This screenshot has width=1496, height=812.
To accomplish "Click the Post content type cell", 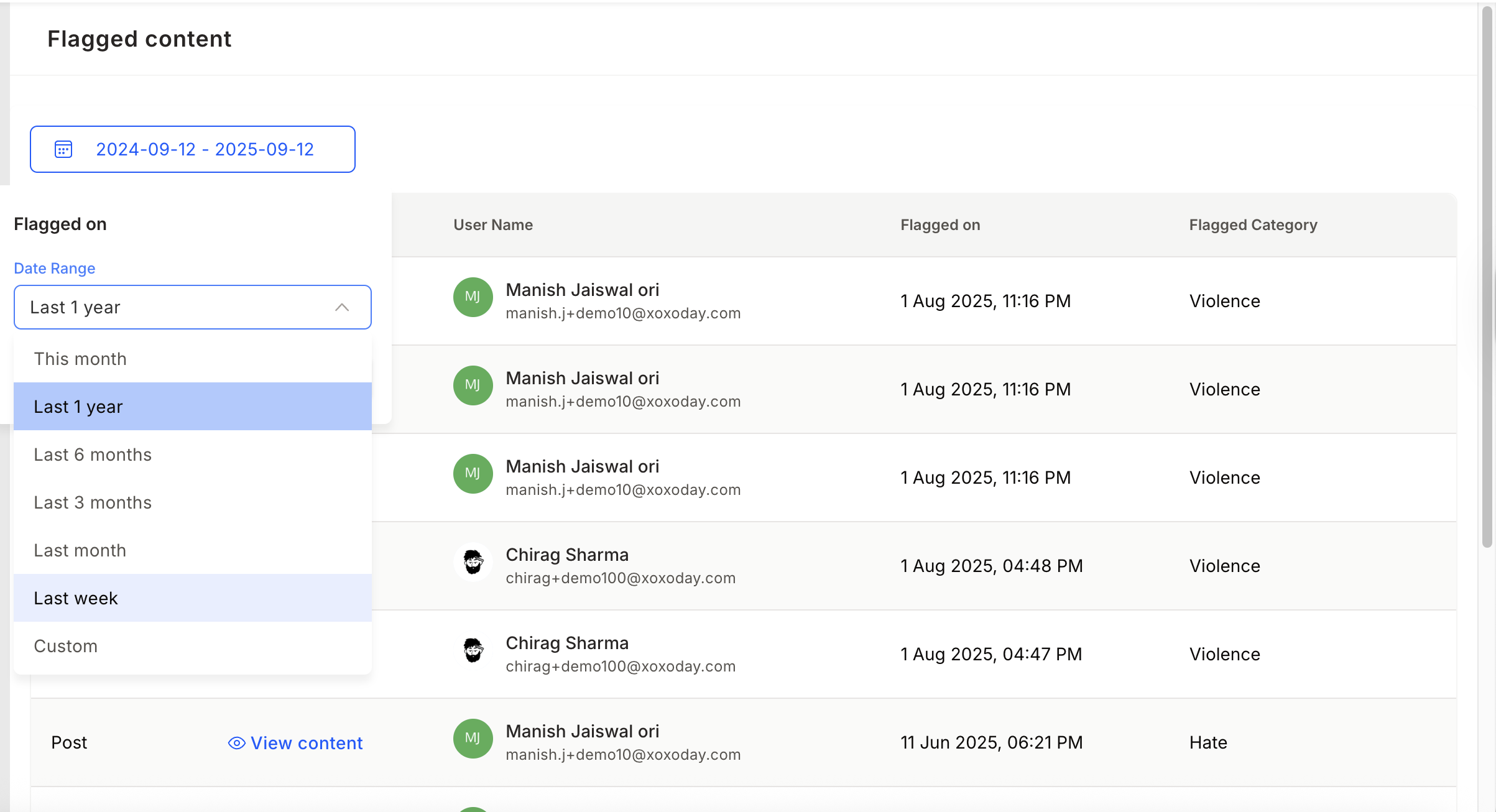I will click(x=69, y=742).
